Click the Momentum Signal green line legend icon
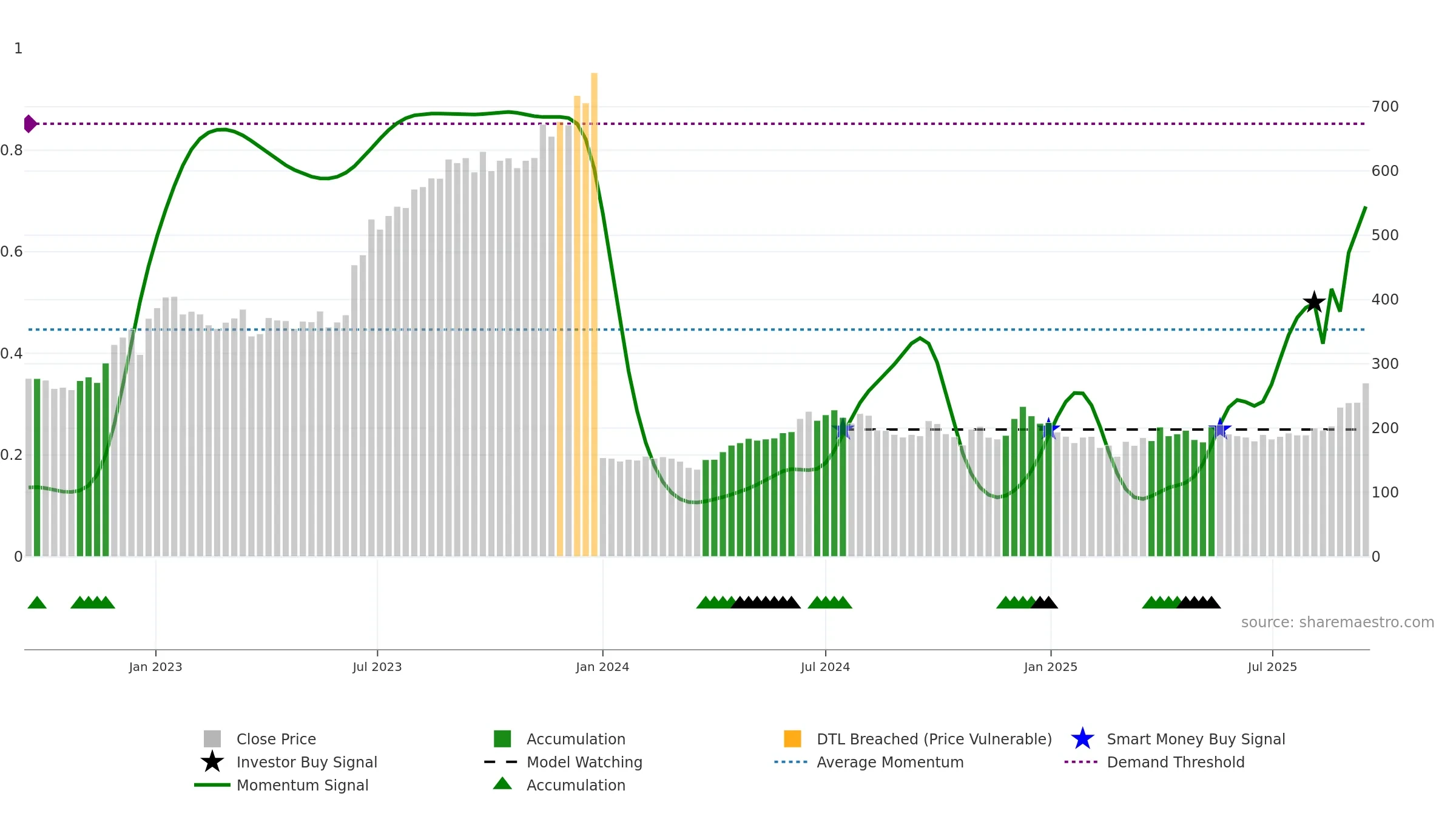Image resolution: width=1456 pixels, height=819 pixels. click(212, 785)
